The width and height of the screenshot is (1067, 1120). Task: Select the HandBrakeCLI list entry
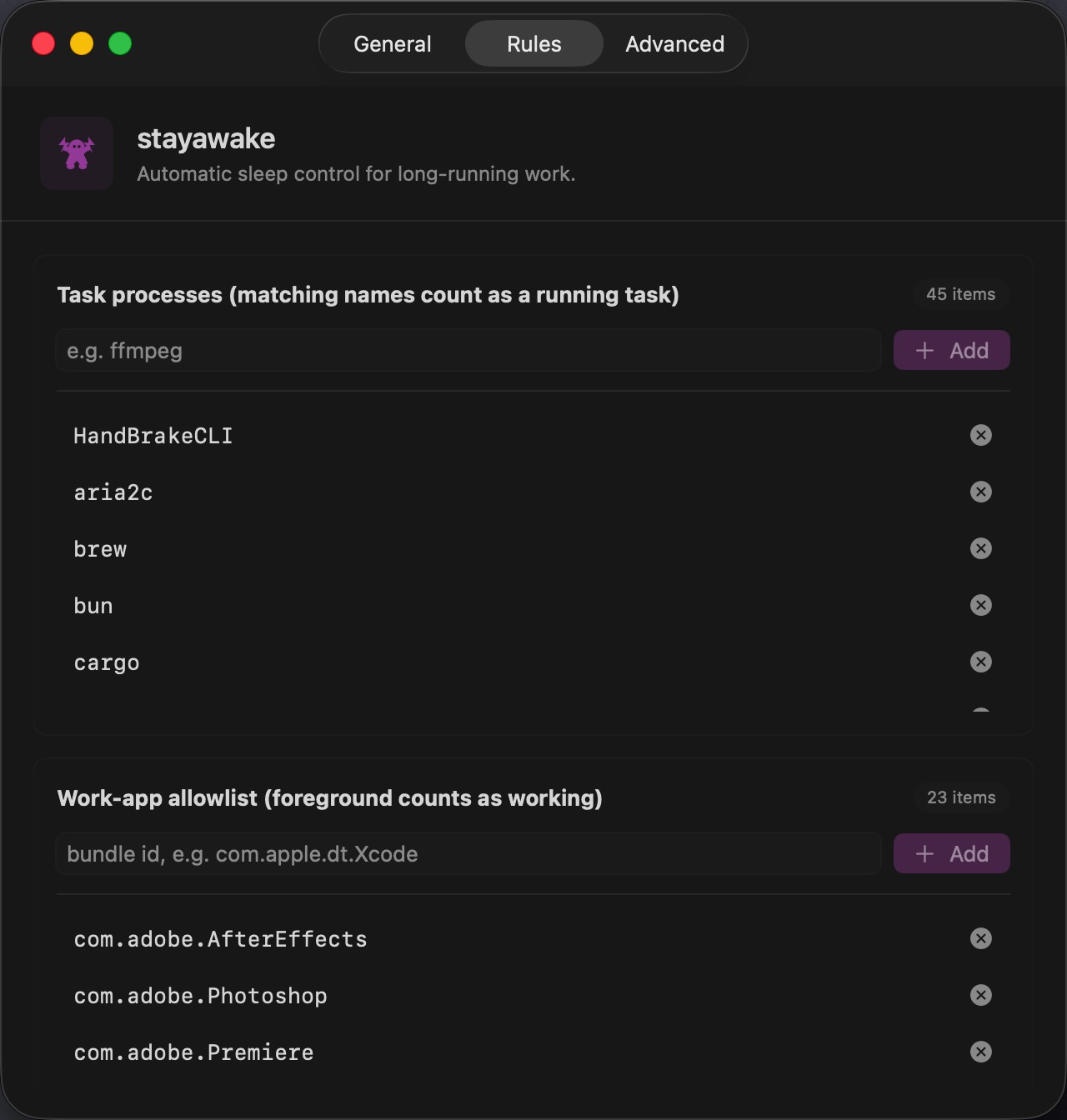click(153, 435)
